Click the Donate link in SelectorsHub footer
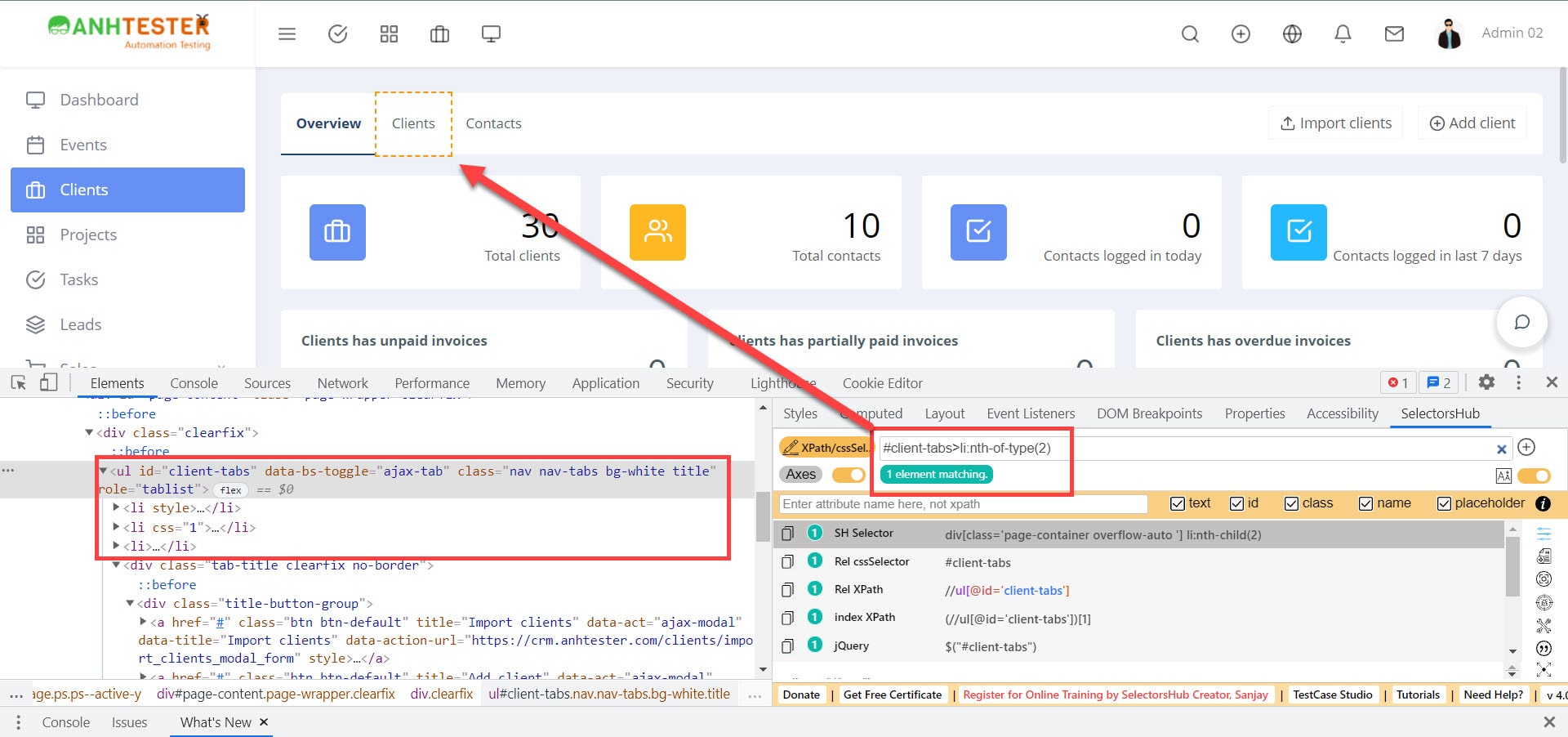 click(x=801, y=695)
